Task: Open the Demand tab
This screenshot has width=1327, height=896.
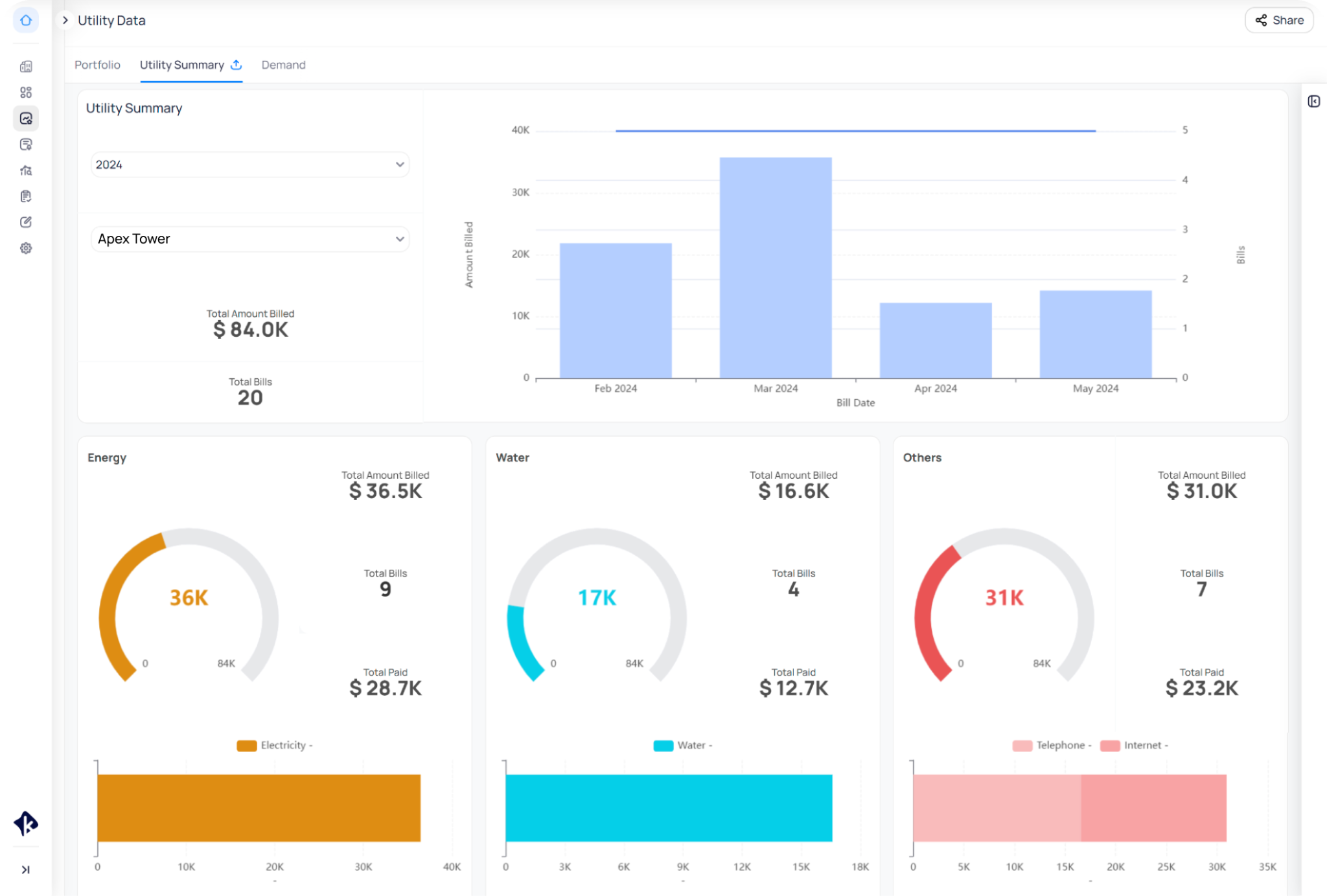Action: point(283,65)
